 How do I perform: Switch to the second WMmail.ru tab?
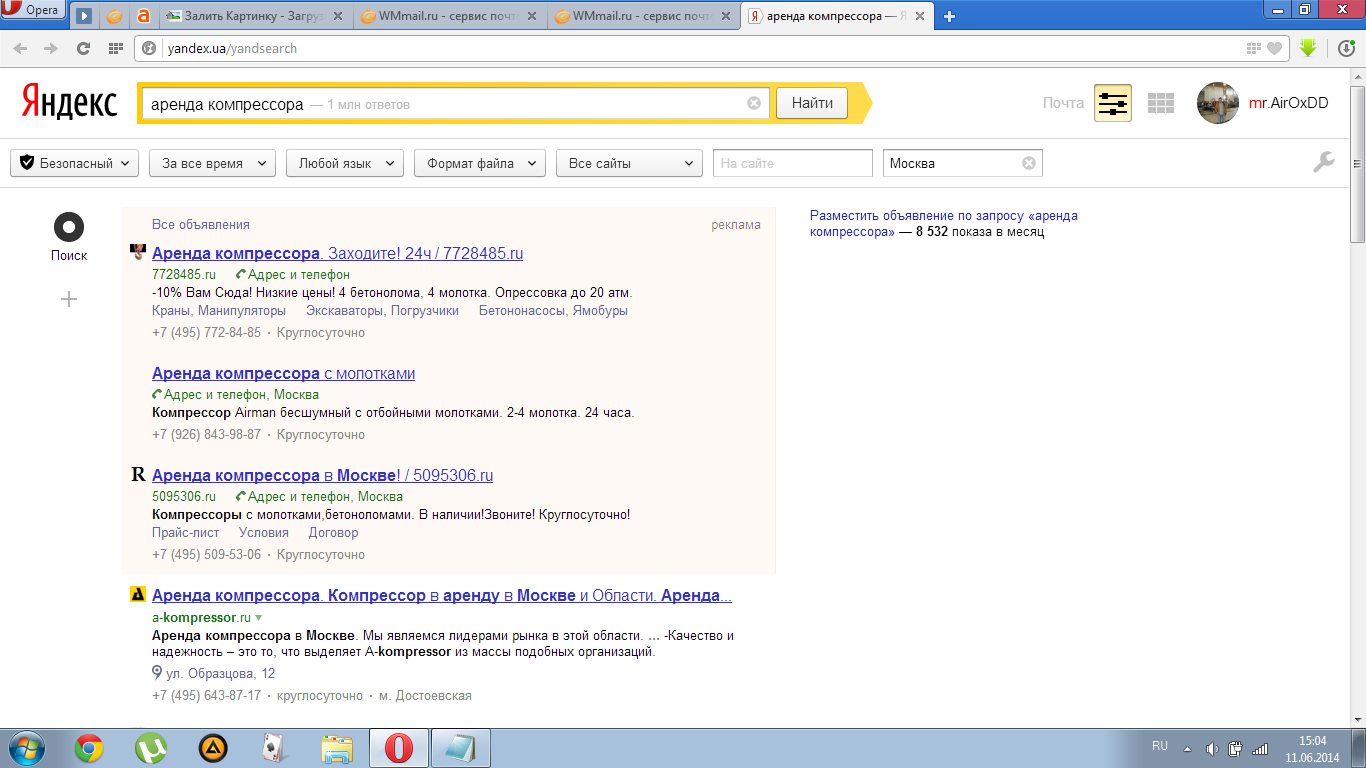point(643,16)
